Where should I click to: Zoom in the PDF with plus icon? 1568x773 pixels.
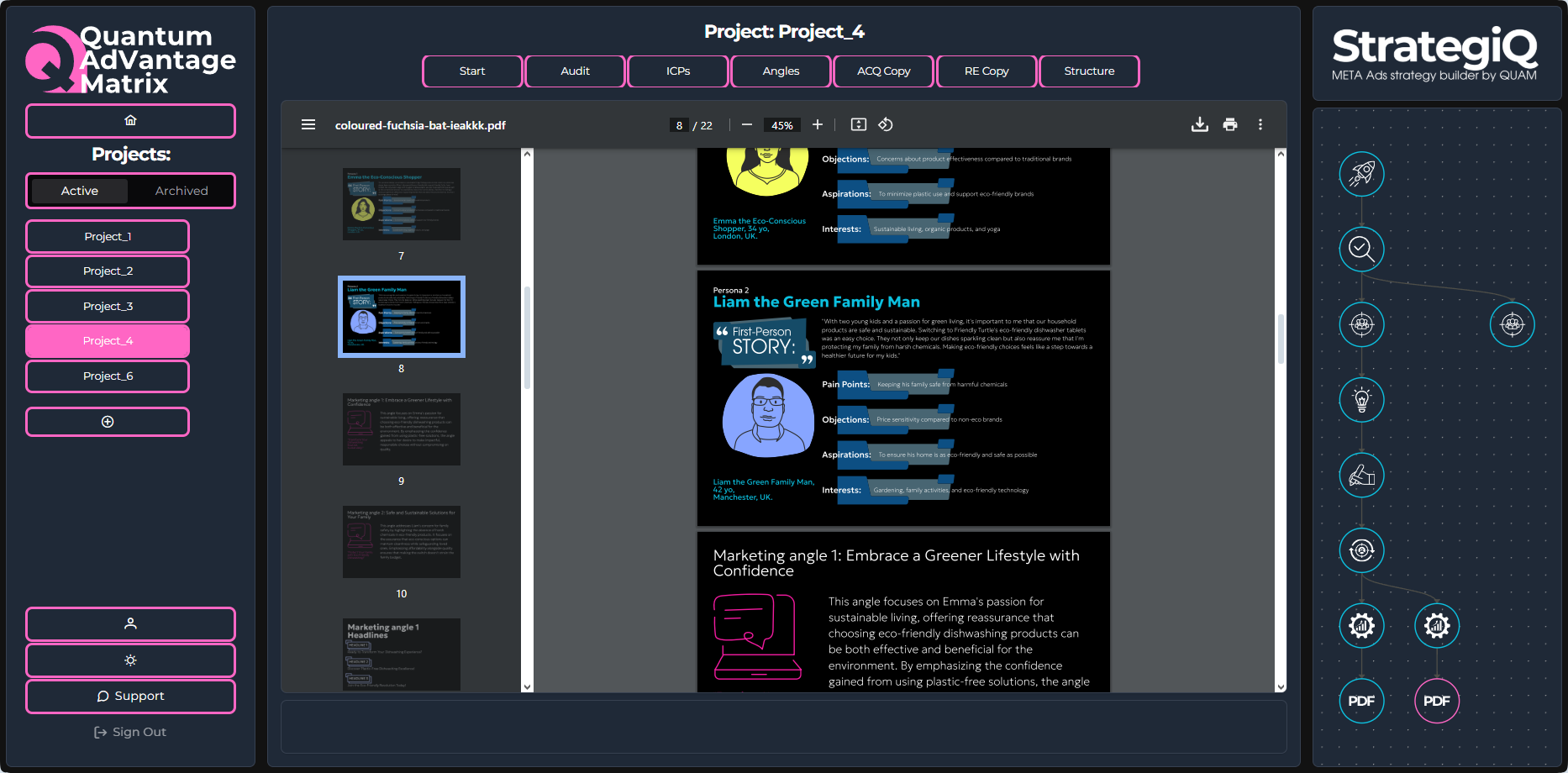(x=818, y=124)
